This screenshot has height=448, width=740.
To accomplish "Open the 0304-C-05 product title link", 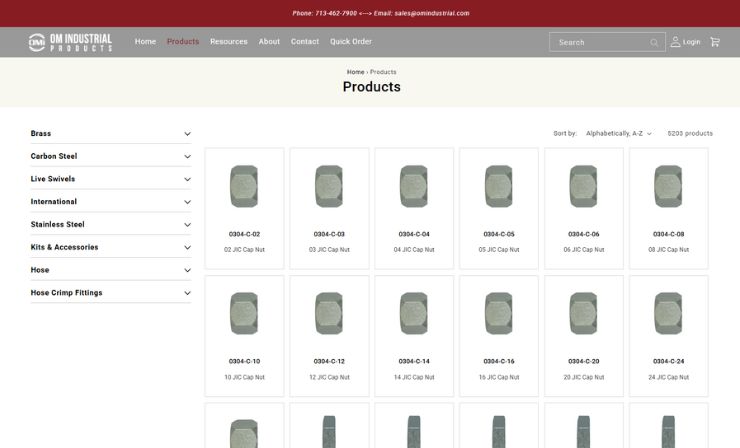I will click(499, 234).
